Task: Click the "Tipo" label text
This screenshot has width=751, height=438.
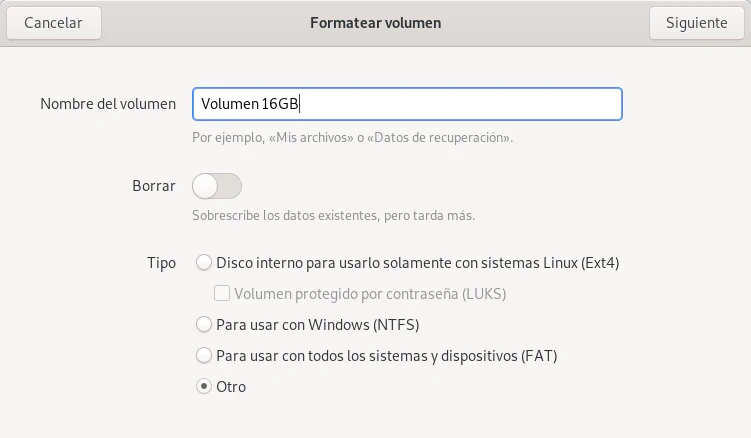Action: pos(162,263)
